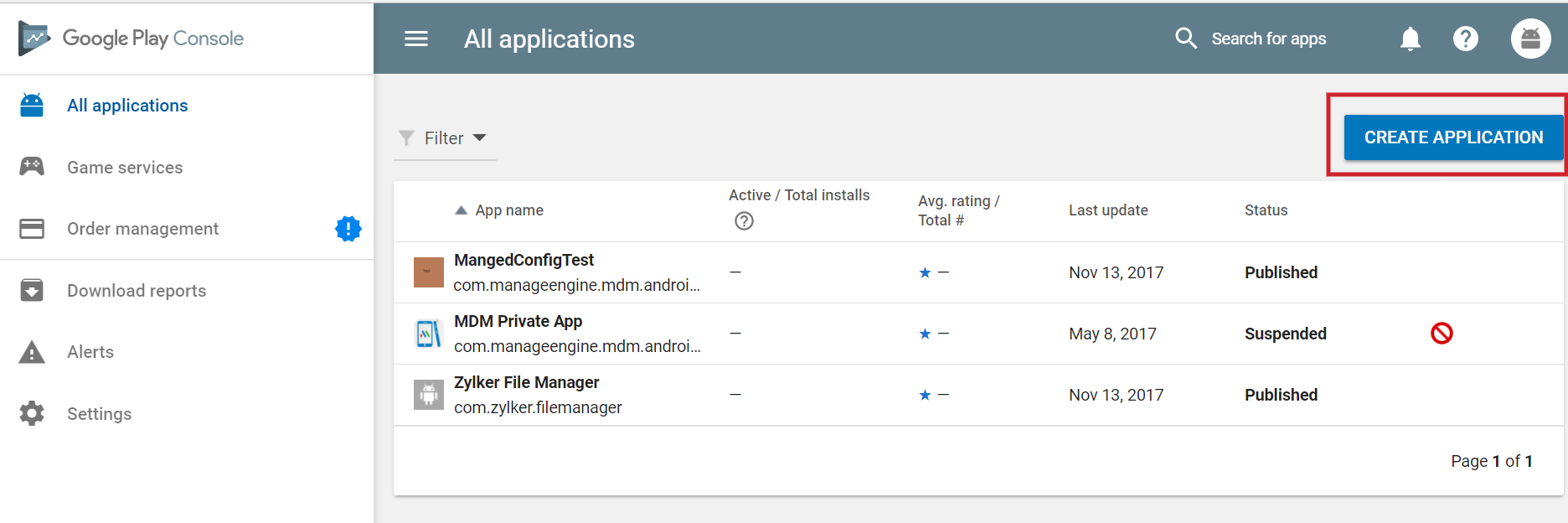Click the search magnifier icon
Image resolution: width=1568 pixels, height=523 pixels.
click(x=1186, y=39)
